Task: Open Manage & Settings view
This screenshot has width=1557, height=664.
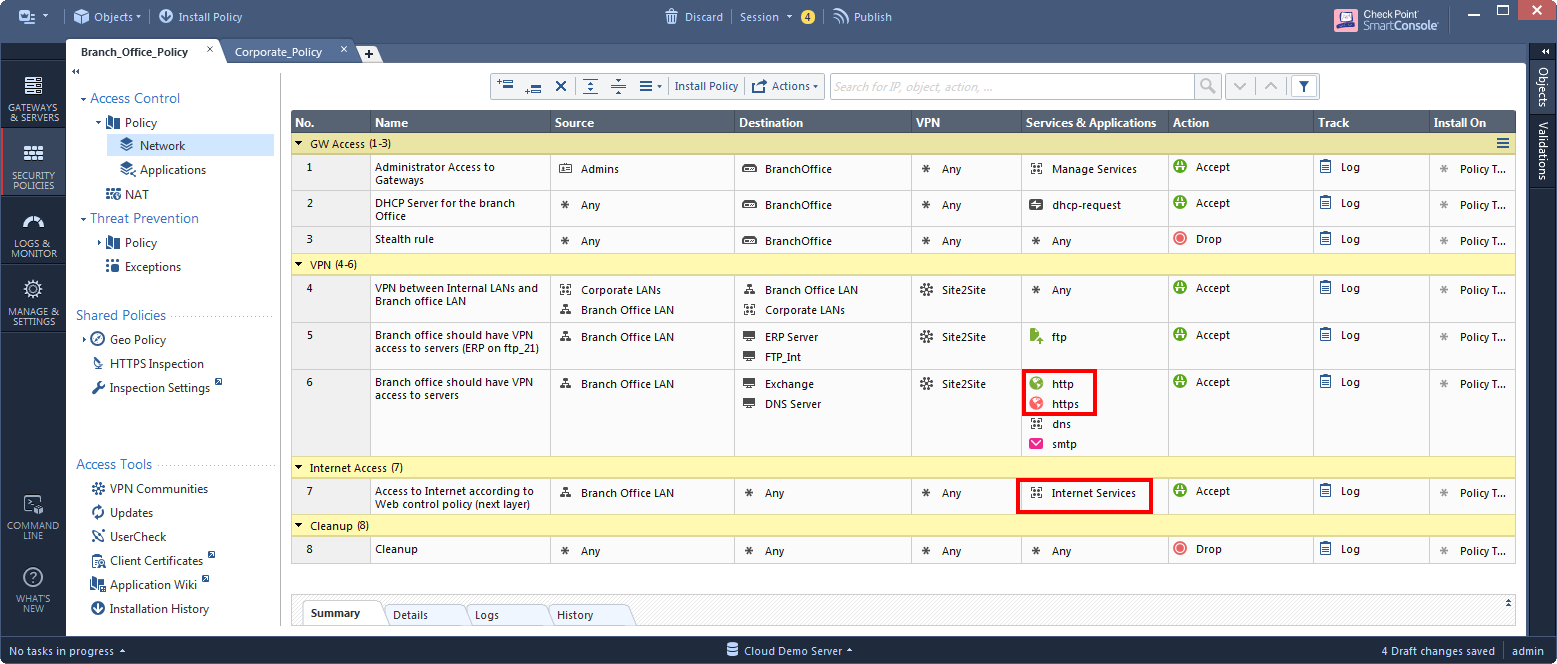Action: point(33,303)
